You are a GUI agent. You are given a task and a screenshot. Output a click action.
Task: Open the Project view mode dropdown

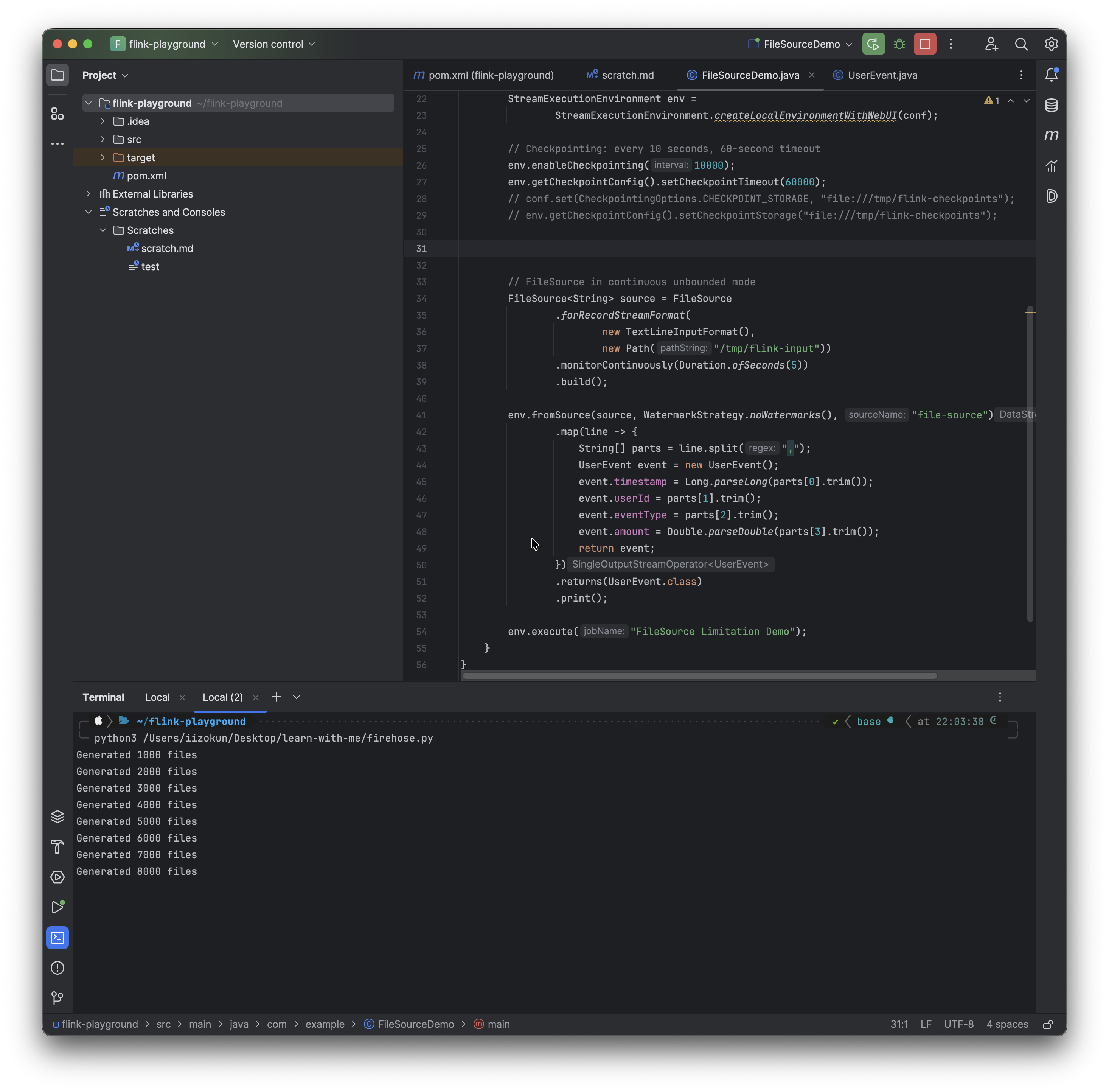(105, 75)
